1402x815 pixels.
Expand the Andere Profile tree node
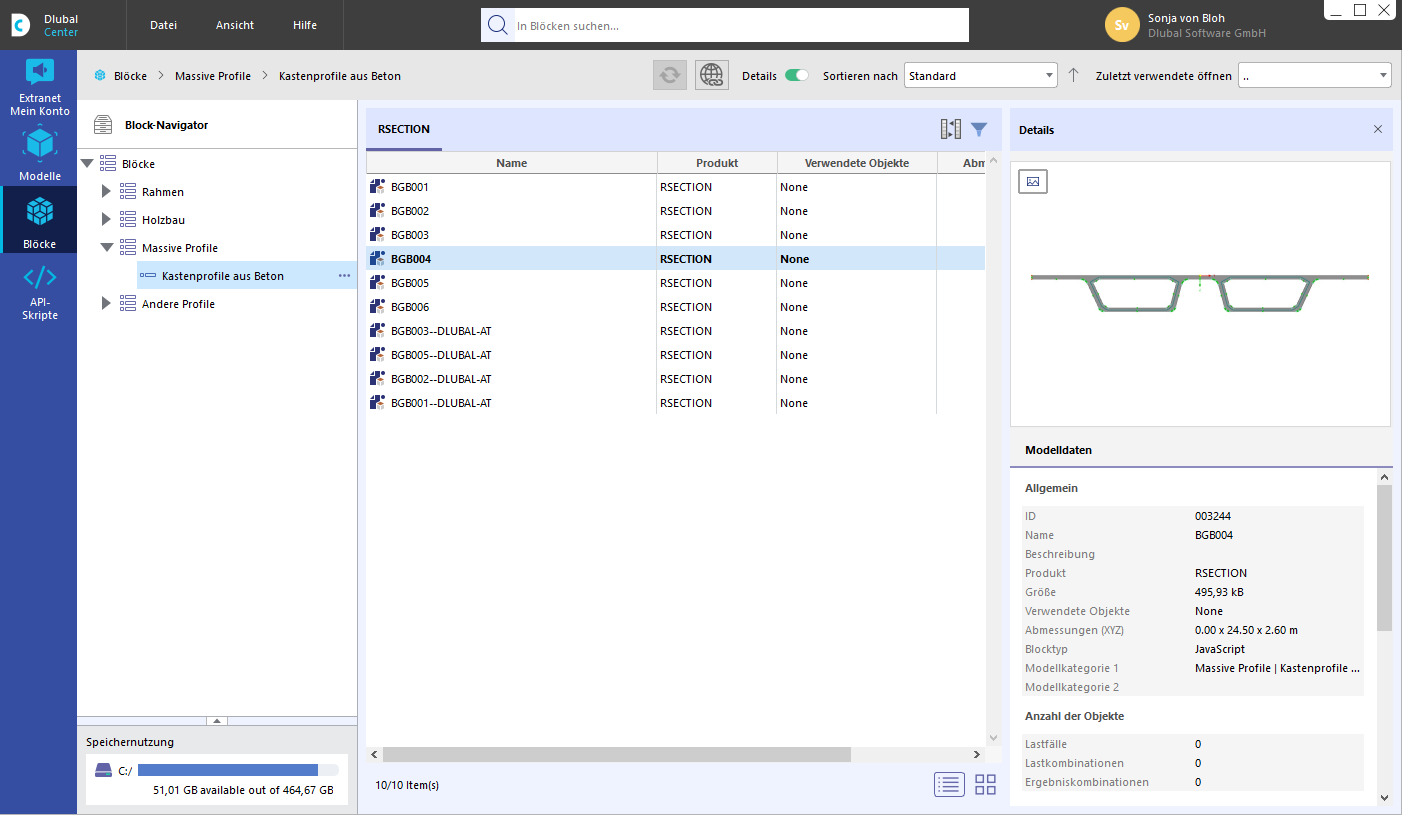[x=106, y=303]
